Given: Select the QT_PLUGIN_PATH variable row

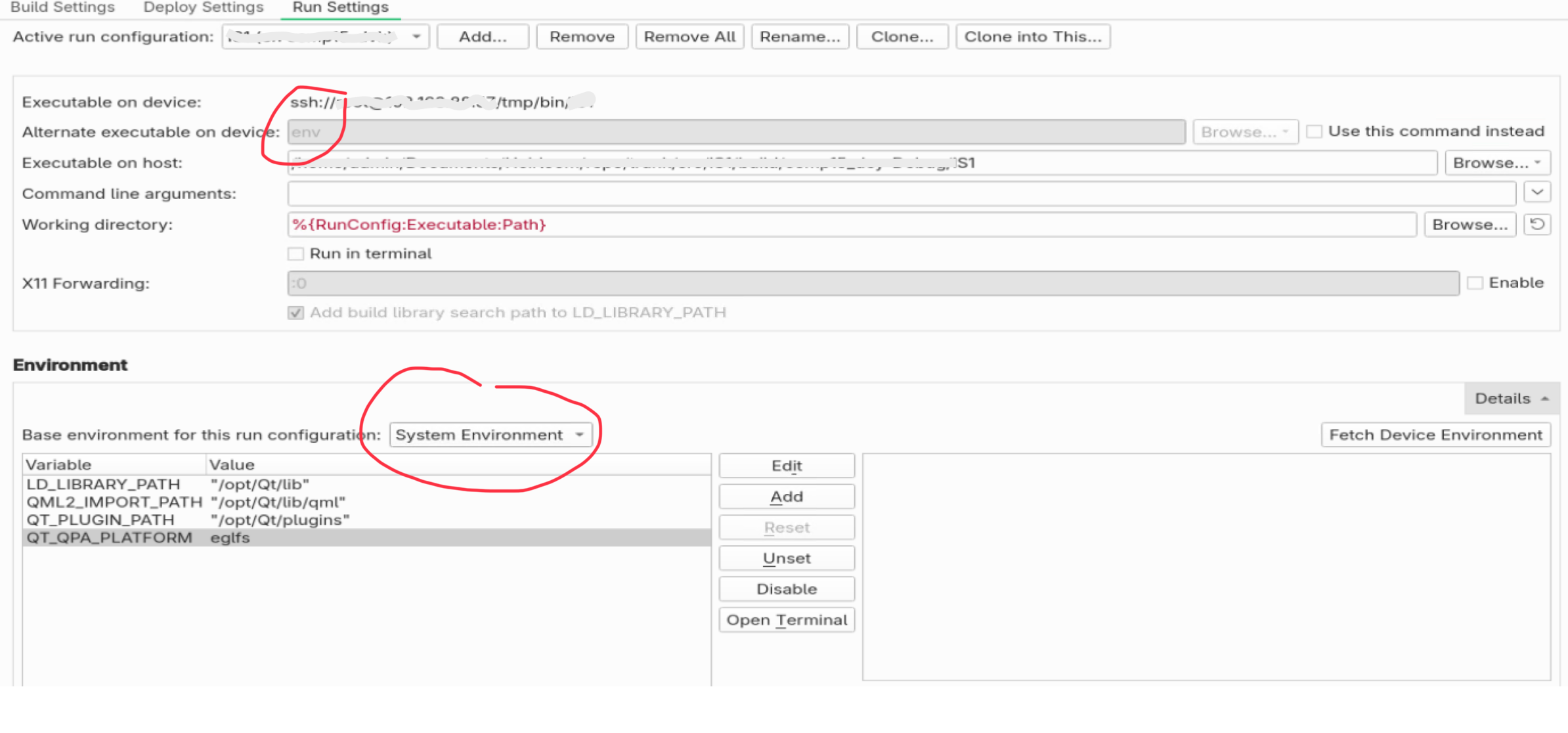Looking at the screenshot, I should point(100,520).
